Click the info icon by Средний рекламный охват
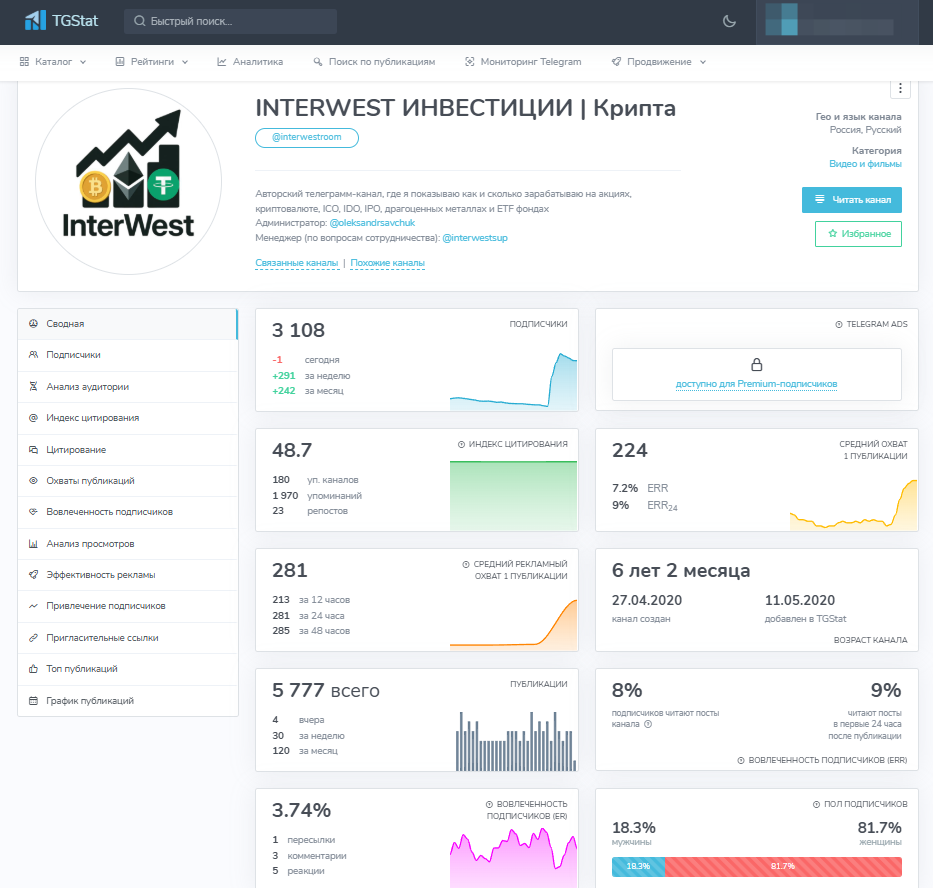This screenshot has width=933, height=888. [x=466, y=564]
